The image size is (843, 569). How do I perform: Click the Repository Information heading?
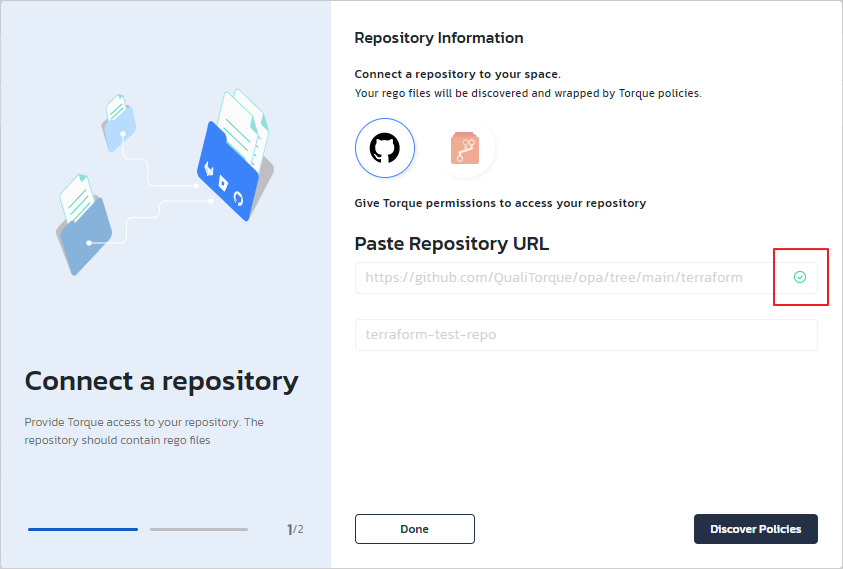click(x=439, y=38)
